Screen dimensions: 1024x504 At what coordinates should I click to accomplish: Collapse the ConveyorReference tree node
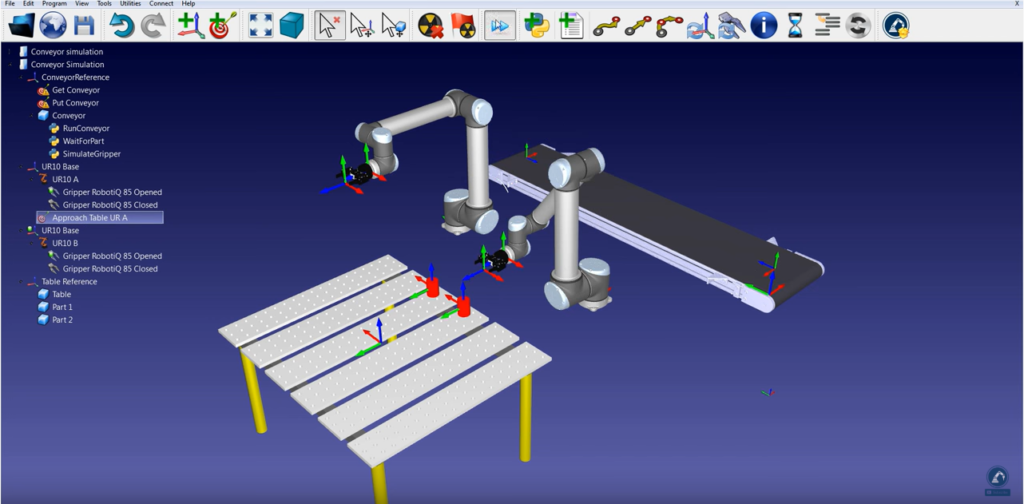click(x=21, y=77)
